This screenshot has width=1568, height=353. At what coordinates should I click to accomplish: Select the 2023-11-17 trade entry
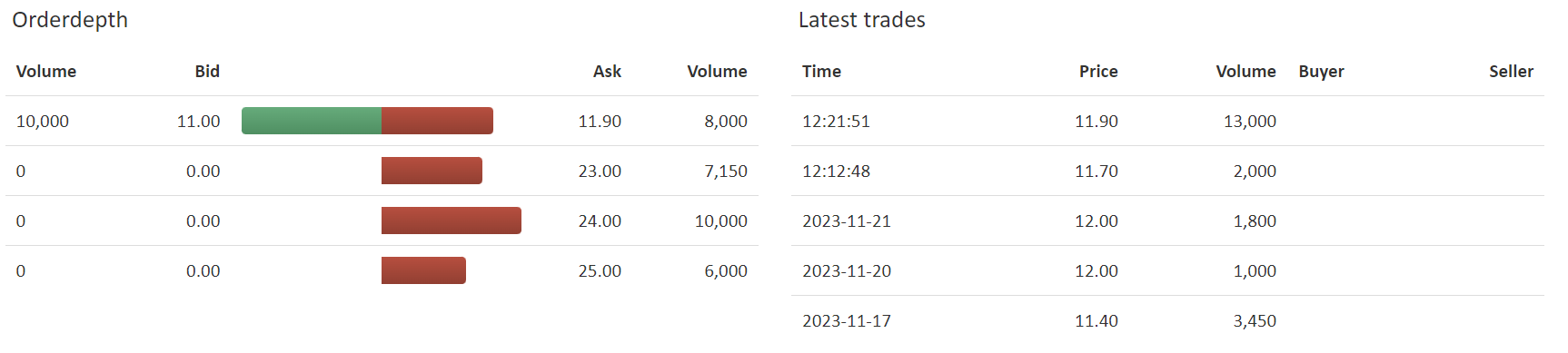[1167, 320]
